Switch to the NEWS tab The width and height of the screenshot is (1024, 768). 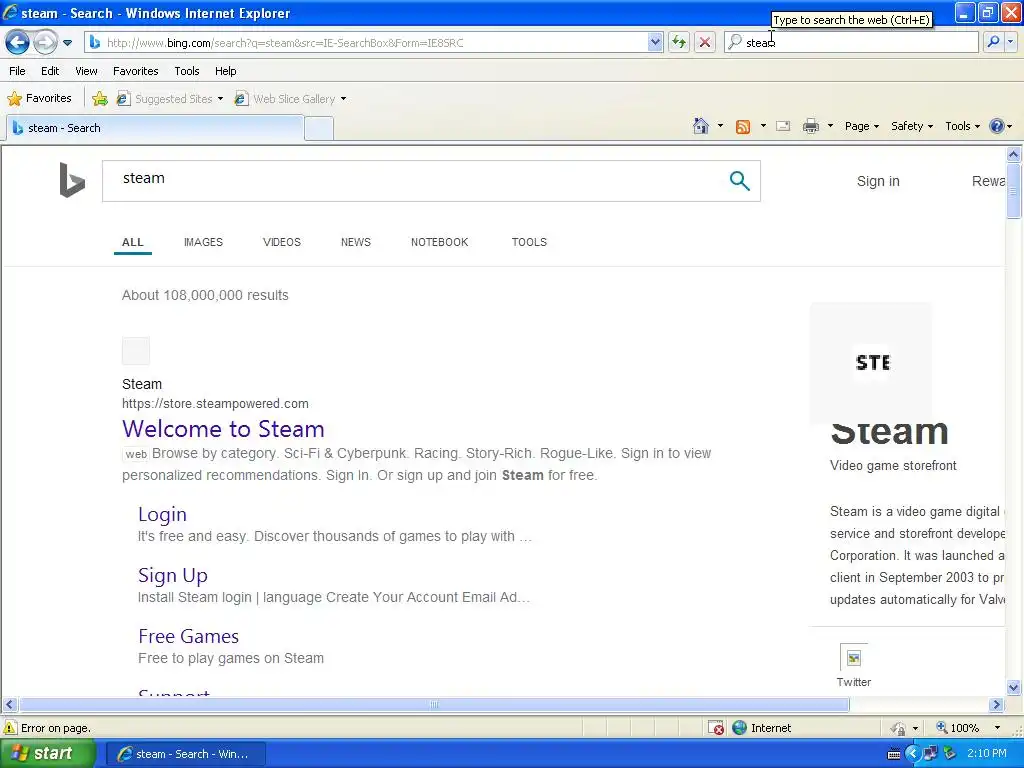(355, 242)
